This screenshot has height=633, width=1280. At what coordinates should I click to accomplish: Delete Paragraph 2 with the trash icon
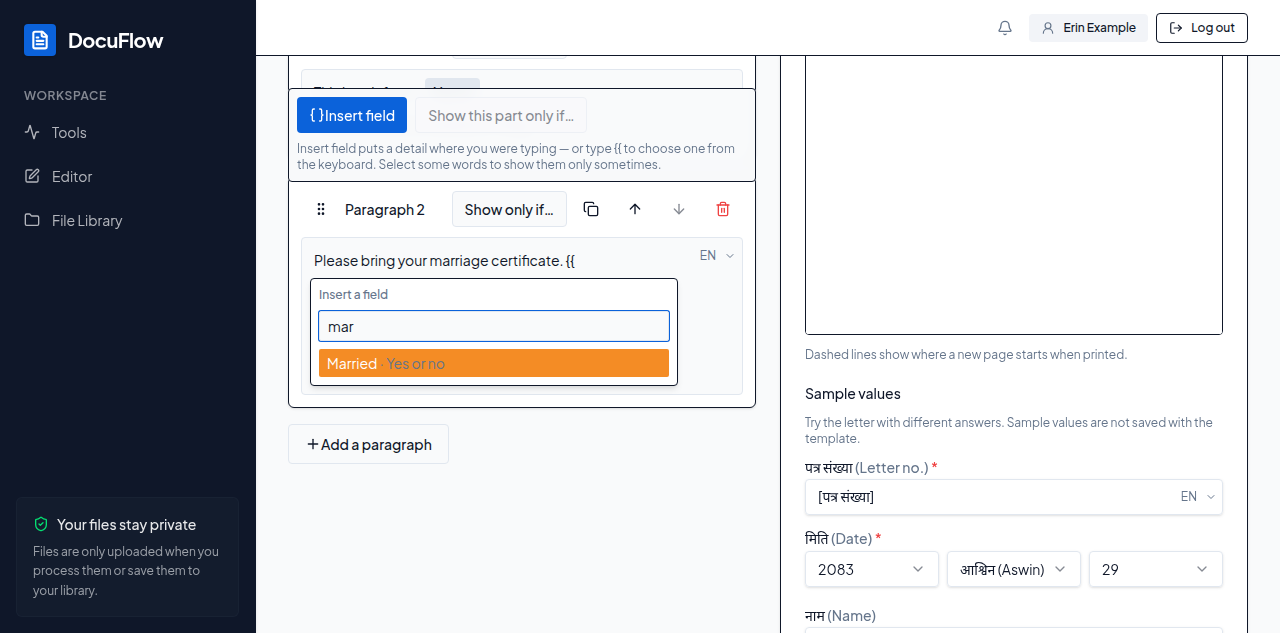coord(723,209)
